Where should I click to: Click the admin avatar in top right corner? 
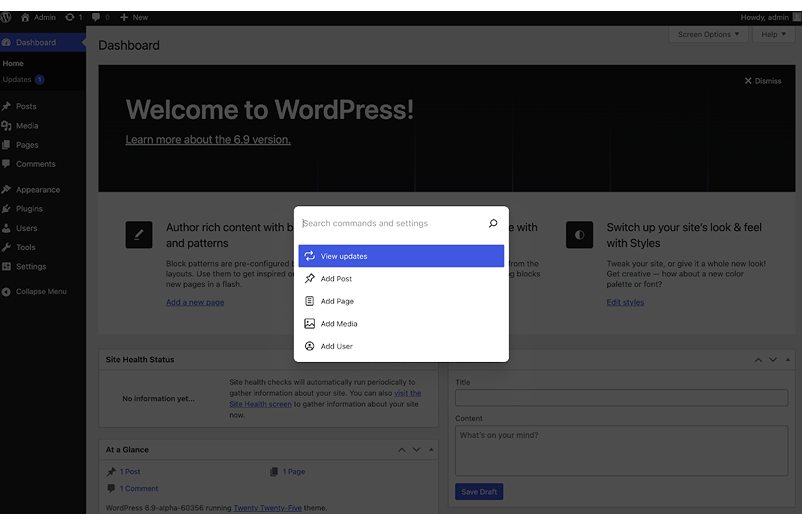796,17
